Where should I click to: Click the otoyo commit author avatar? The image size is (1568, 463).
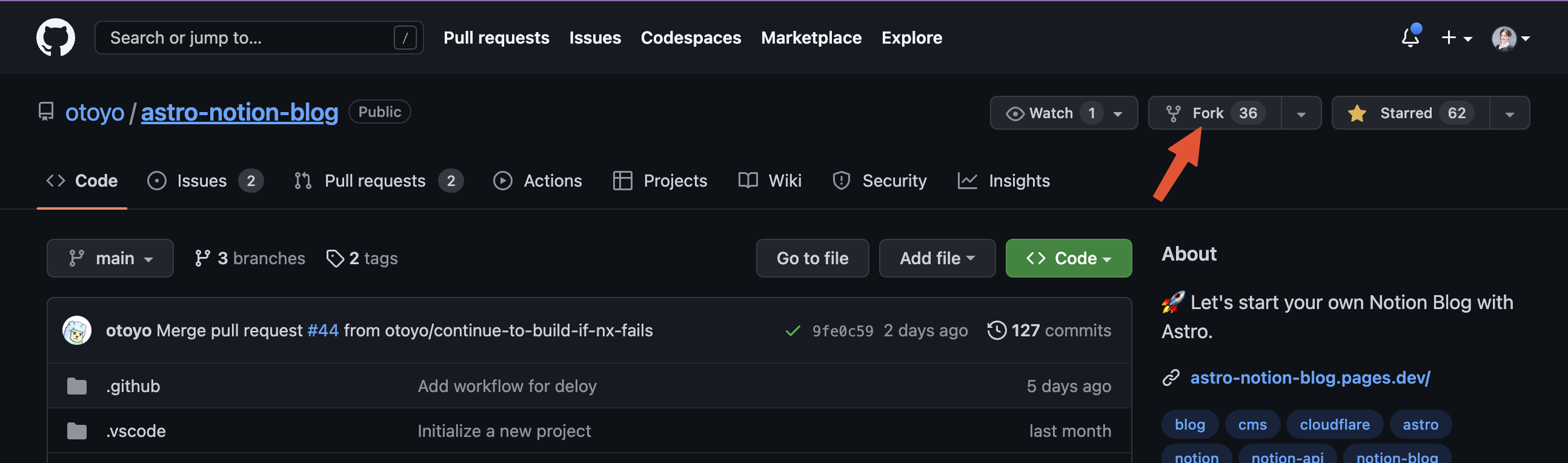77,331
